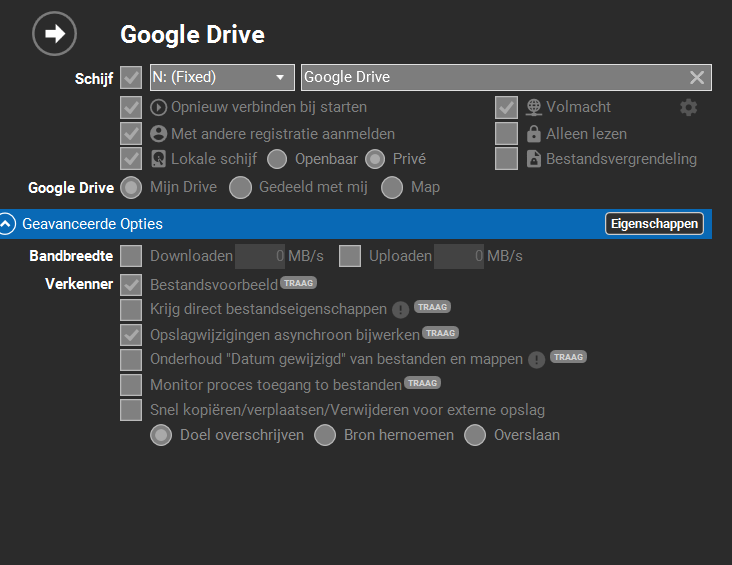Click the Volmacht globe icon
732x565 pixels.
[x=534, y=107]
